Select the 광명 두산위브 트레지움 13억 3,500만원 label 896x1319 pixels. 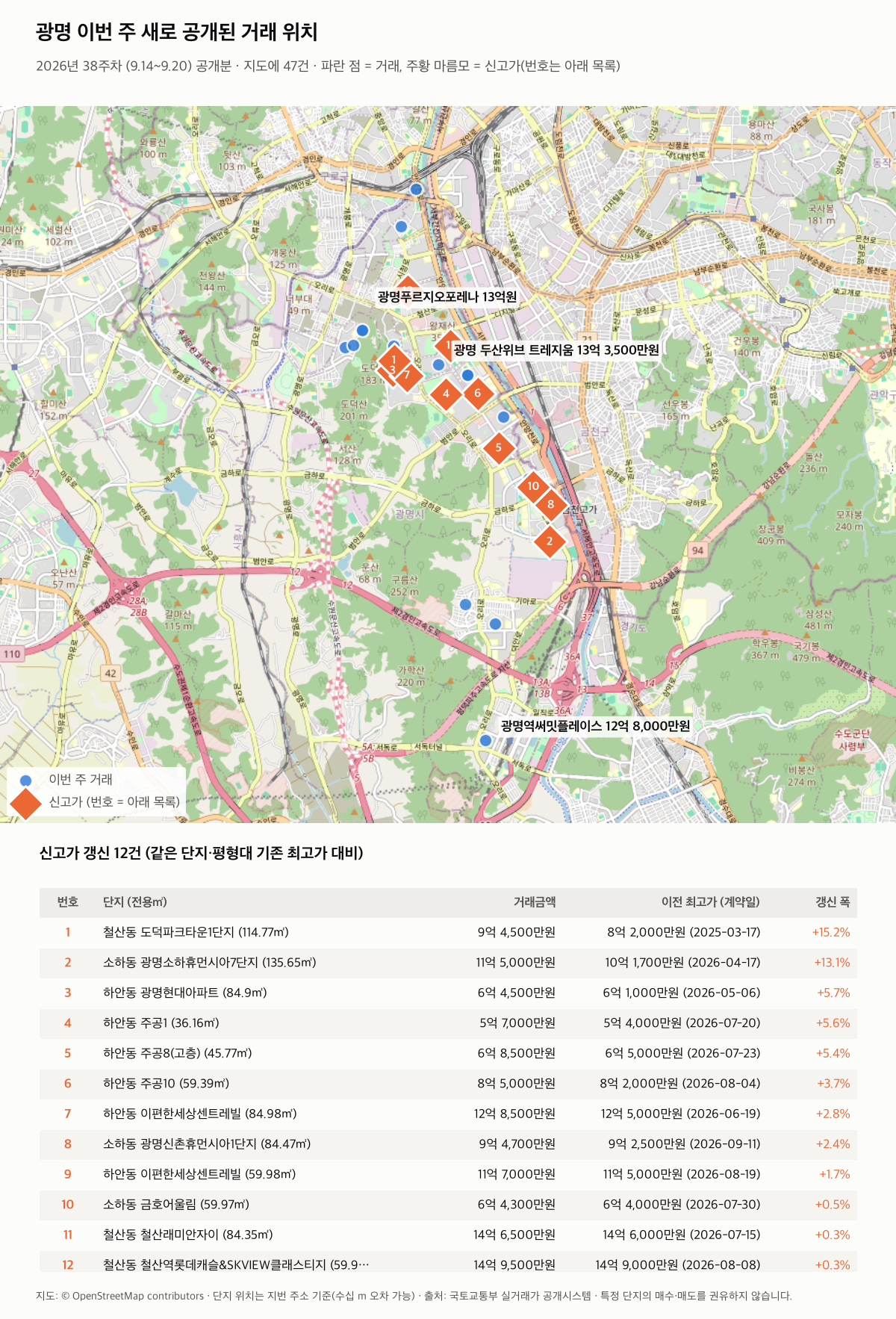coord(556,350)
